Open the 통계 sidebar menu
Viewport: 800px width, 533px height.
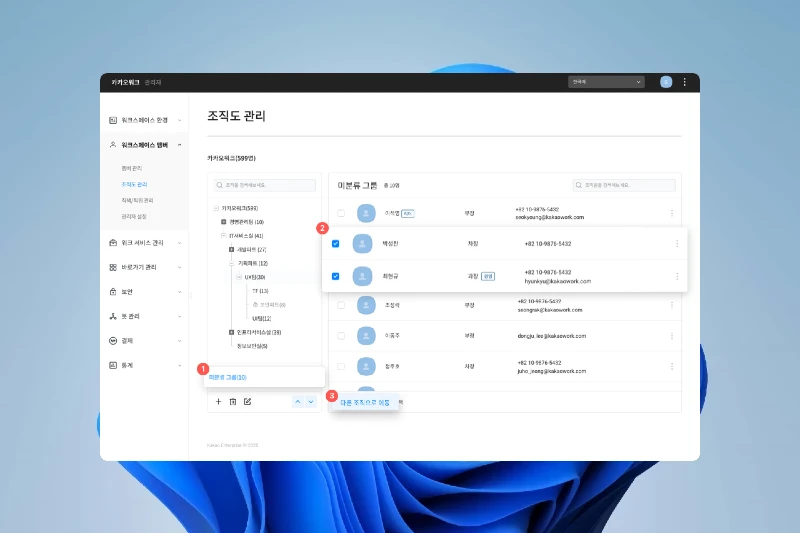click(x=145, y=365)
